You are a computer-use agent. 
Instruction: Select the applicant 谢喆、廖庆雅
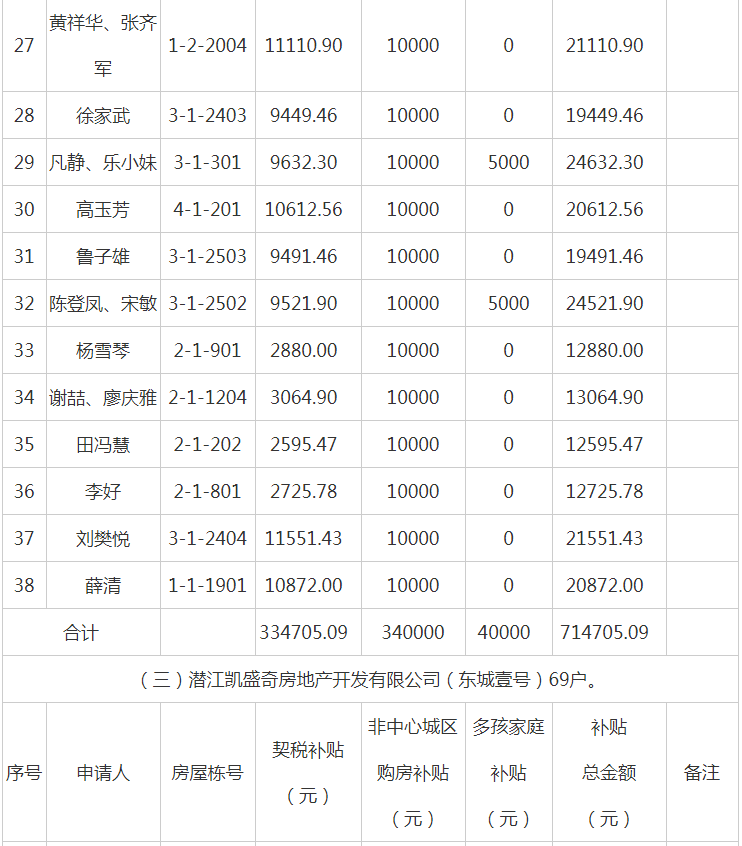coord(103,398)
